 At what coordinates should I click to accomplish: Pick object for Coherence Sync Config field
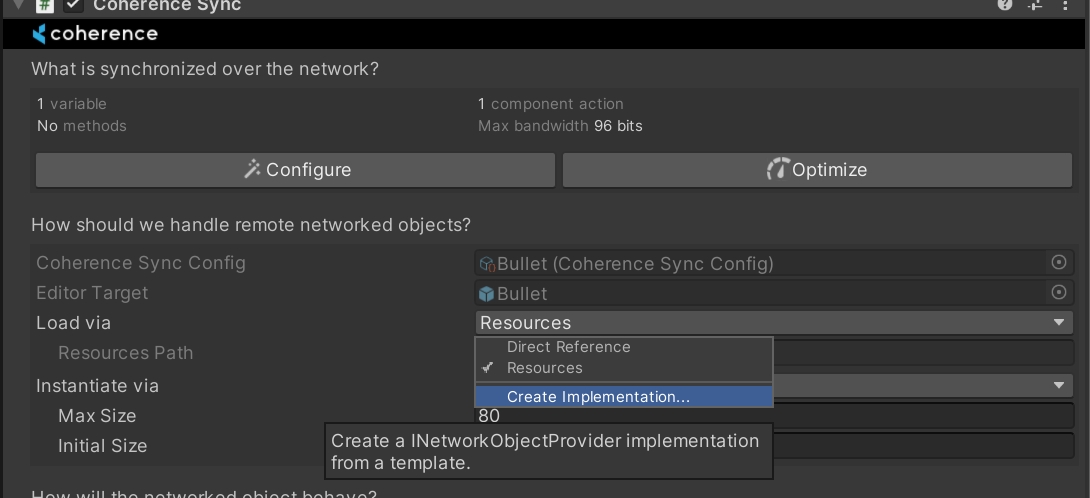pos(1059,263)
